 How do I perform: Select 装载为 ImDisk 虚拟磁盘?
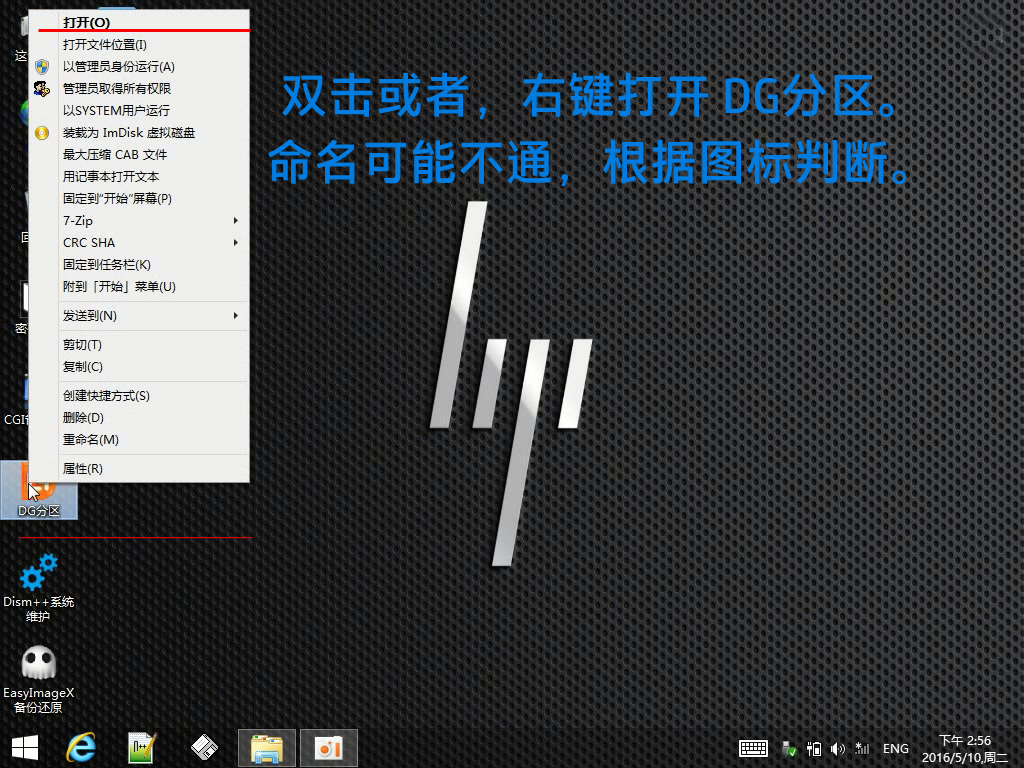pyautogui.click(x=139, y=133)
